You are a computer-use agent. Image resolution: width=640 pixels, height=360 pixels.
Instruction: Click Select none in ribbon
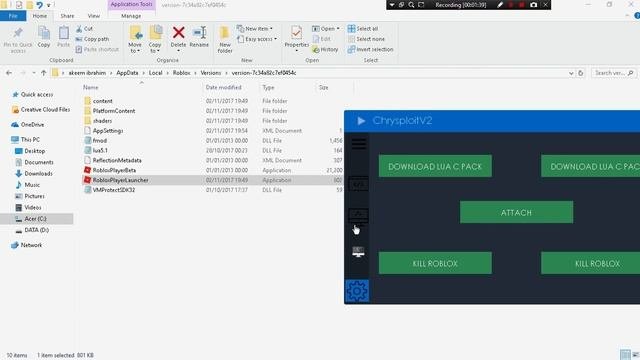(366, 39)
